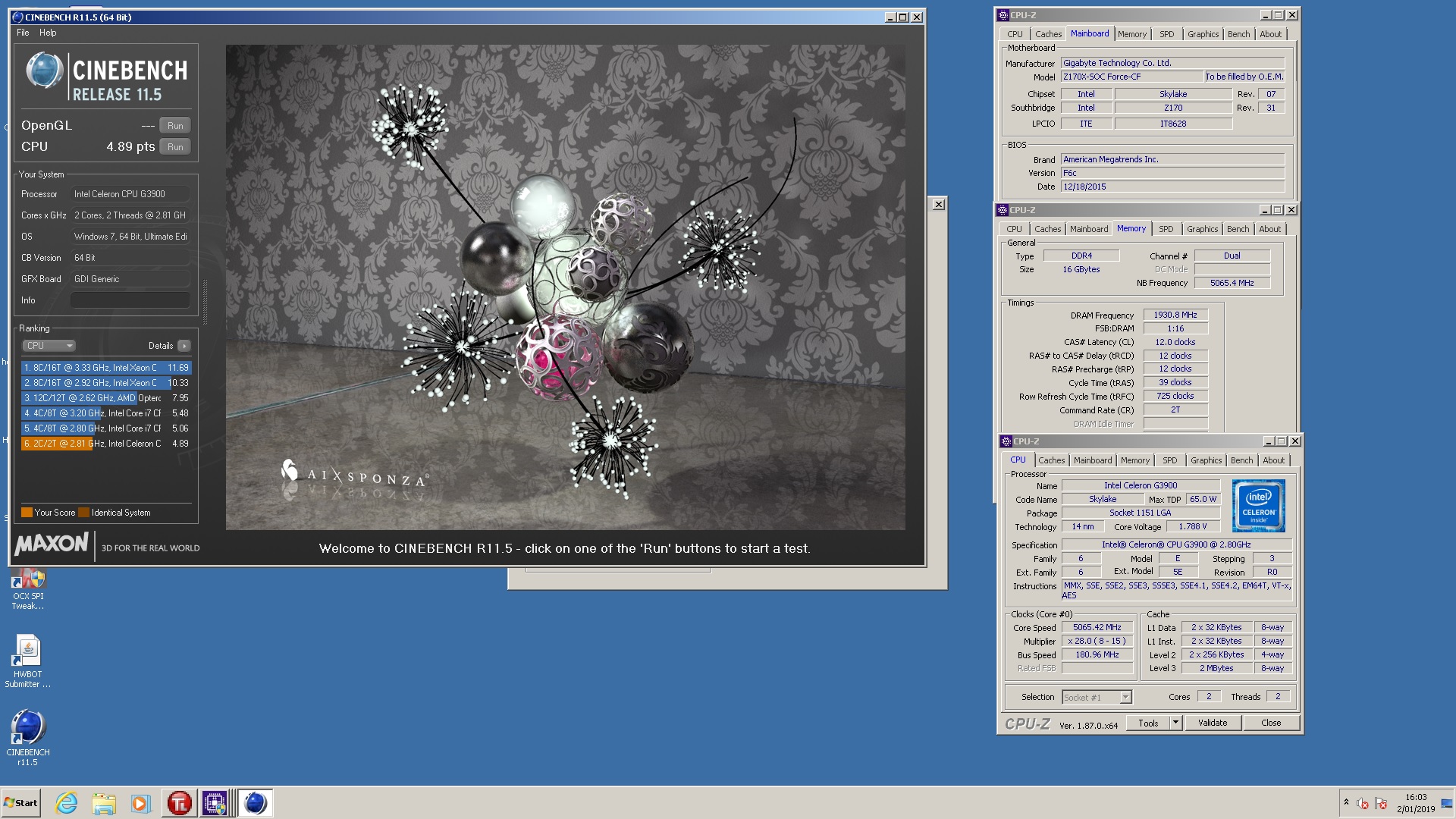The image size is (1456, 819).
Task: Run the OpenGL benchmark test
Action: [x=175, y=126]
